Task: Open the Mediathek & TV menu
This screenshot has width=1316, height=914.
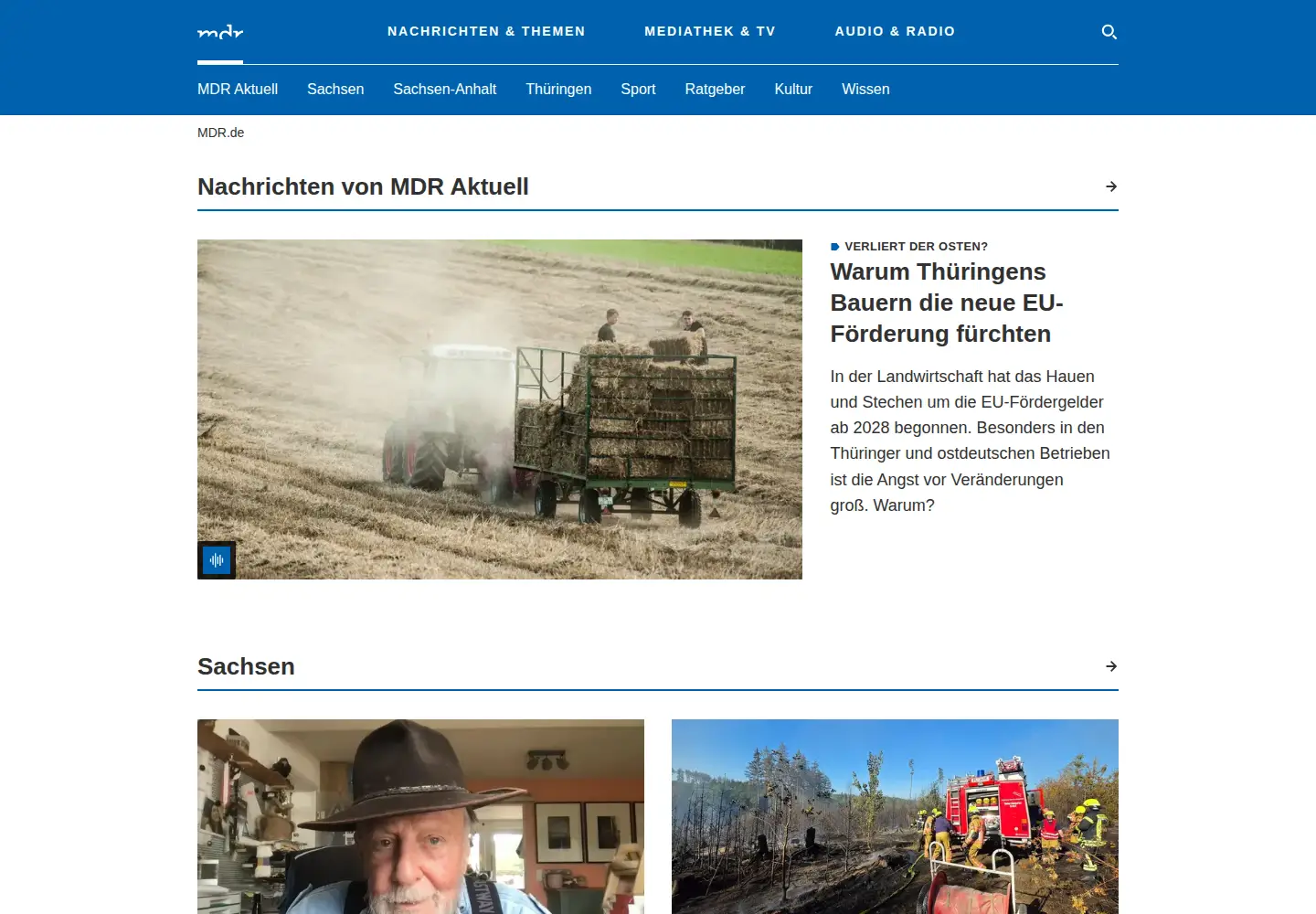Action: point(710,31)
